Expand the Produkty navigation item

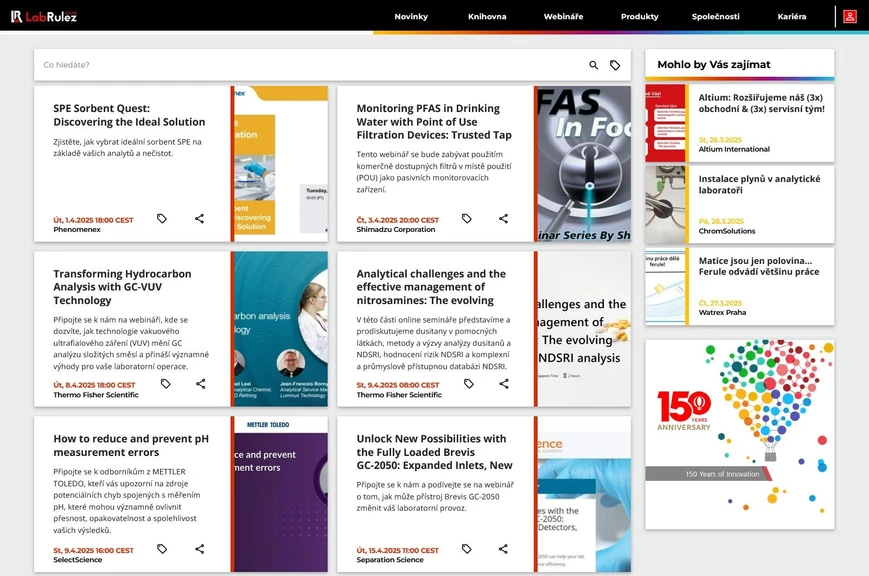[639, 16]
